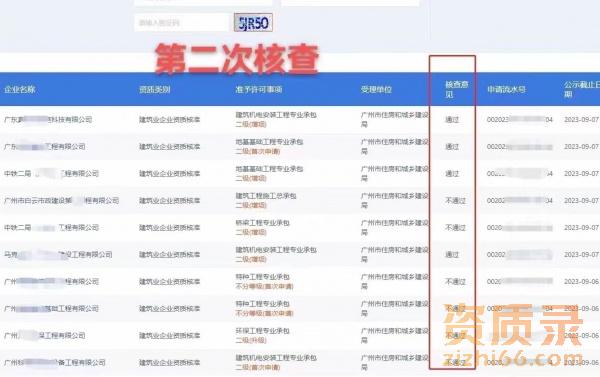Click the 核查意见 column header
Viewport: 600px width, 377px height.
coord(457,89)
